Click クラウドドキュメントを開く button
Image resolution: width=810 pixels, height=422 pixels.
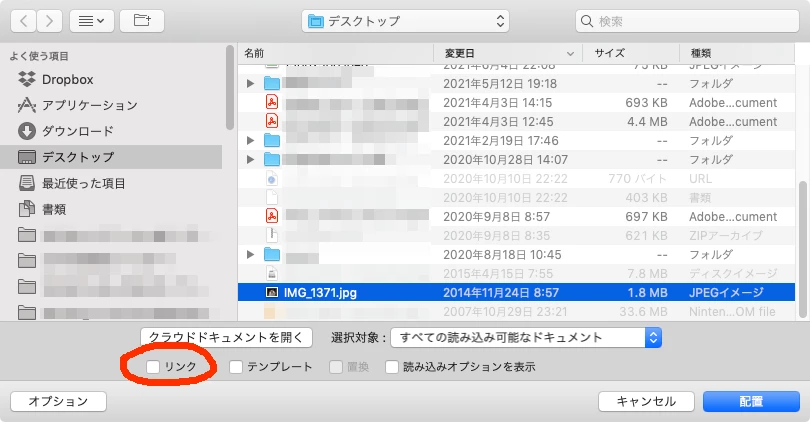coord(226,338)
